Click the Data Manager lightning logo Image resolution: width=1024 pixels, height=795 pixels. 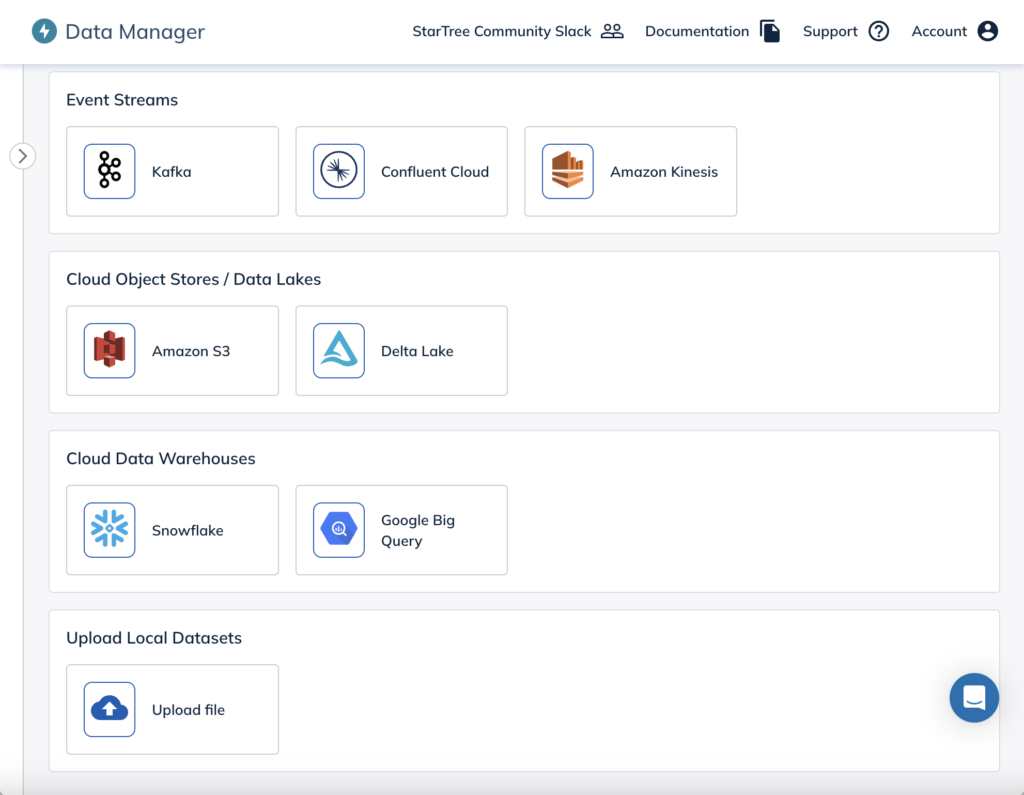pos(44,31)
